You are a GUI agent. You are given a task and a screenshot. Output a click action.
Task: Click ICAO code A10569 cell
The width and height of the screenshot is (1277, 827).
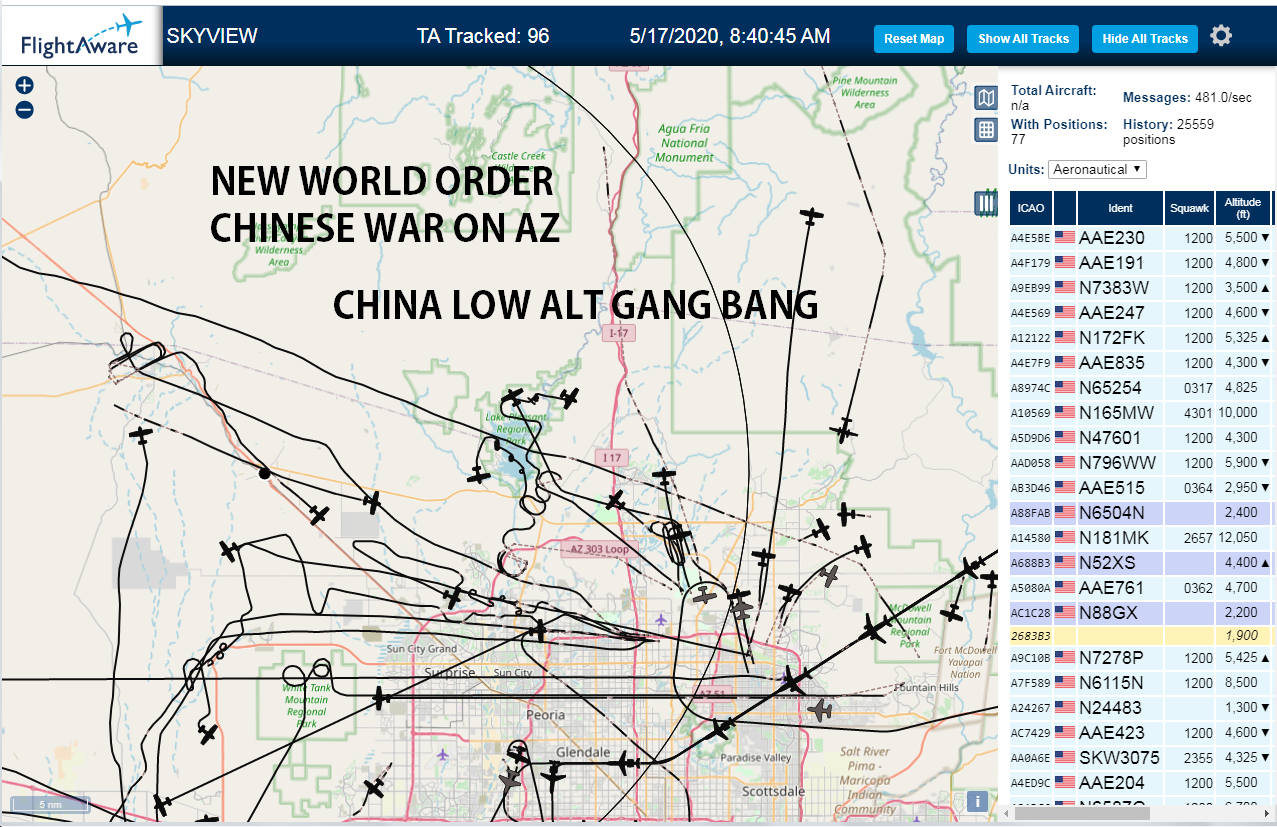click(1030, 413)
